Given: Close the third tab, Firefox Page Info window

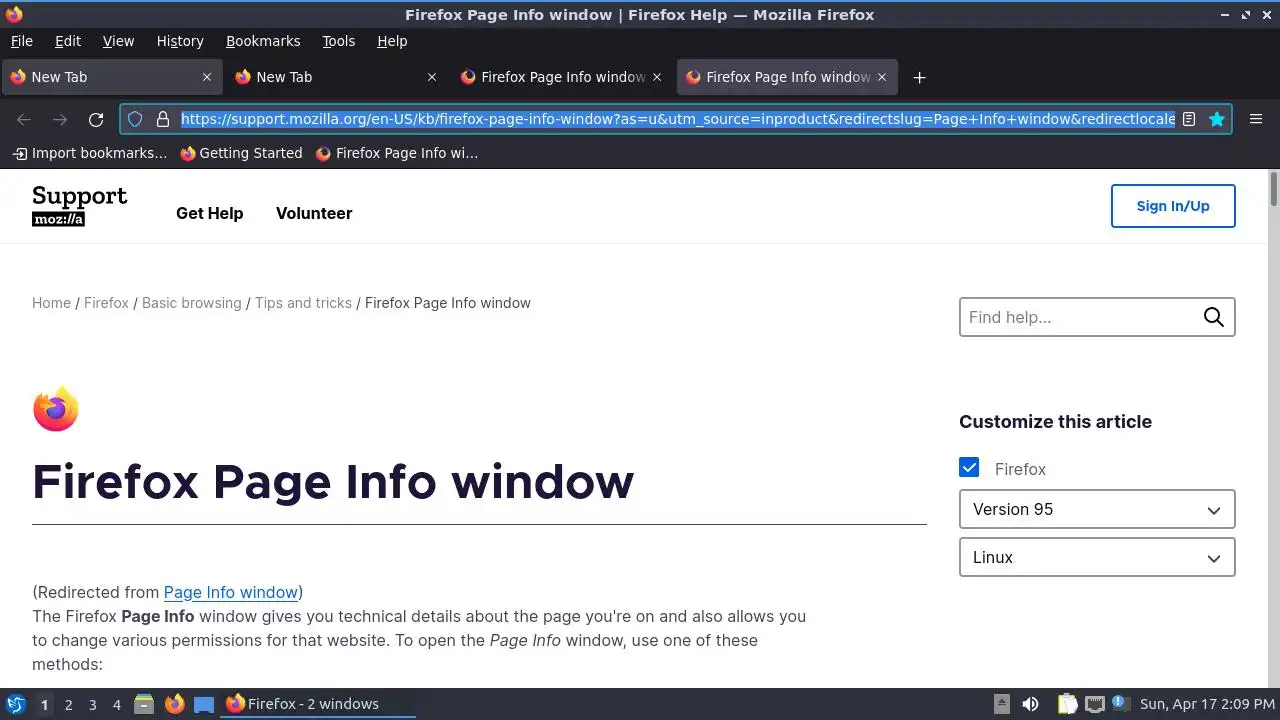Looking at the screenshot, I should point(657,77).
